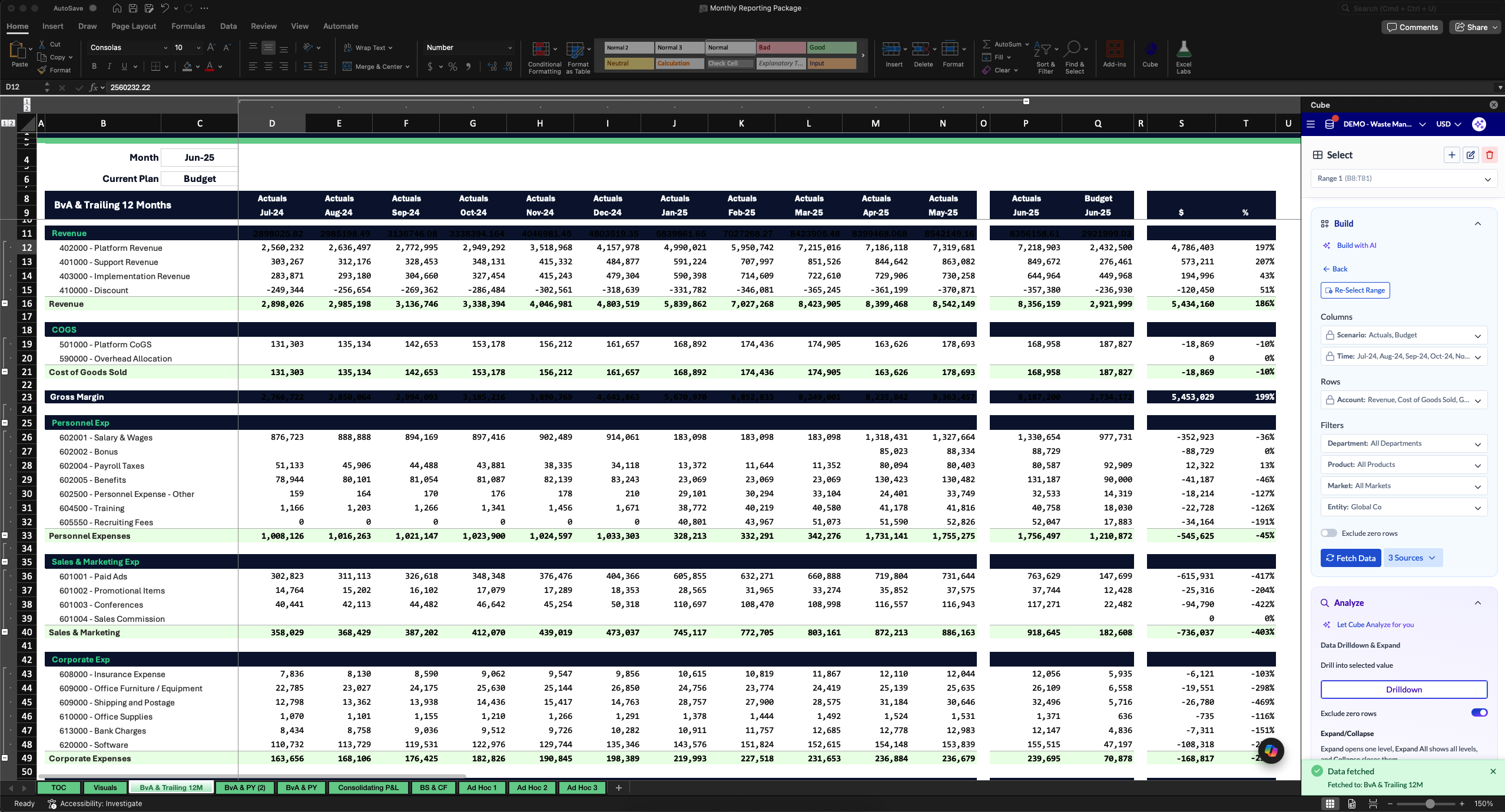Screen dimensions: 1505x812
Task: Click the floating Copilot icon
Action: 1271,750
